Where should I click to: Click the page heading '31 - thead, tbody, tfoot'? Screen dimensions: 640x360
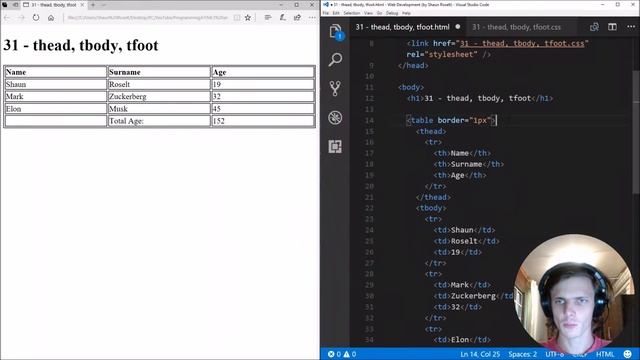tap(81, 45)
